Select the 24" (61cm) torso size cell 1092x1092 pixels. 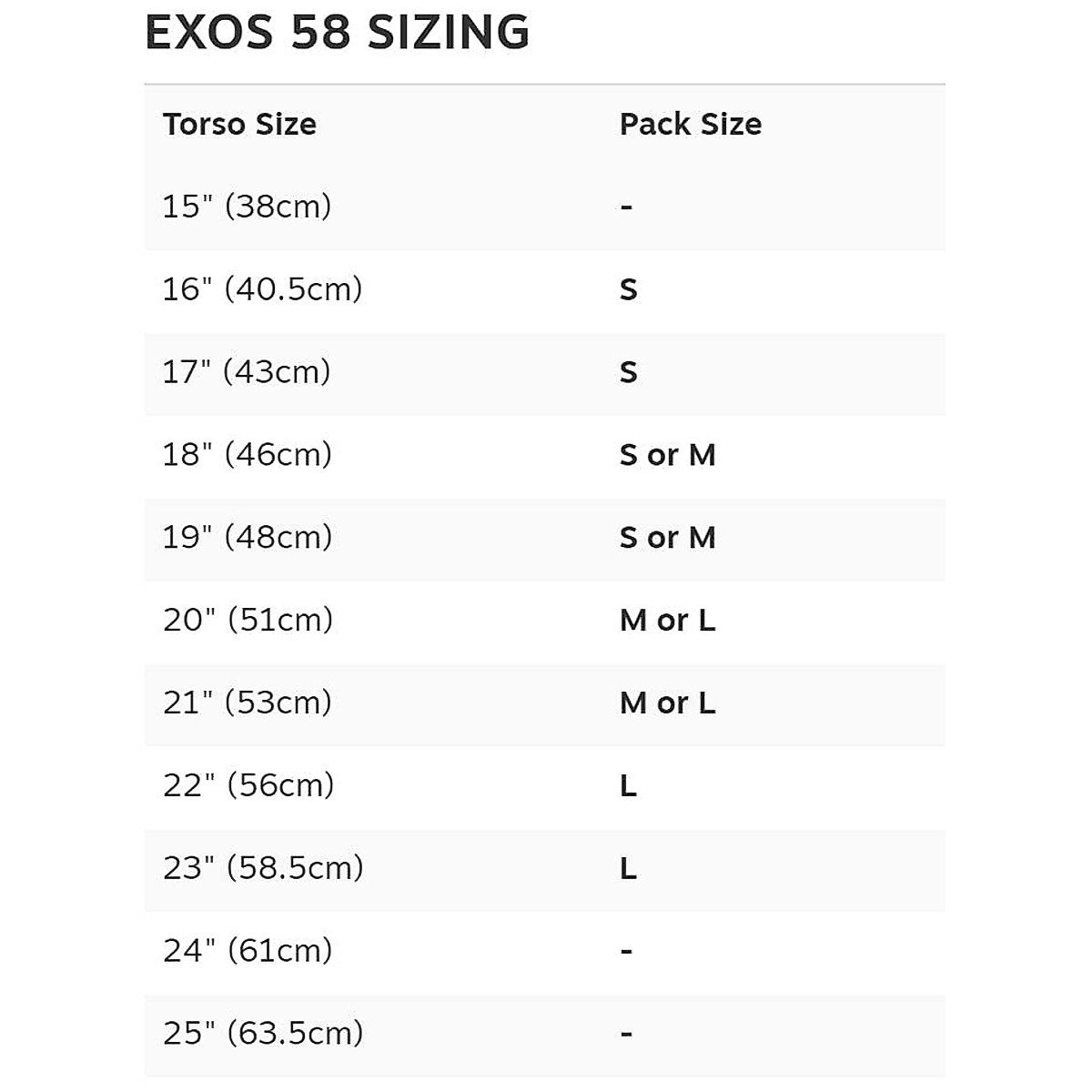[248, 951]
